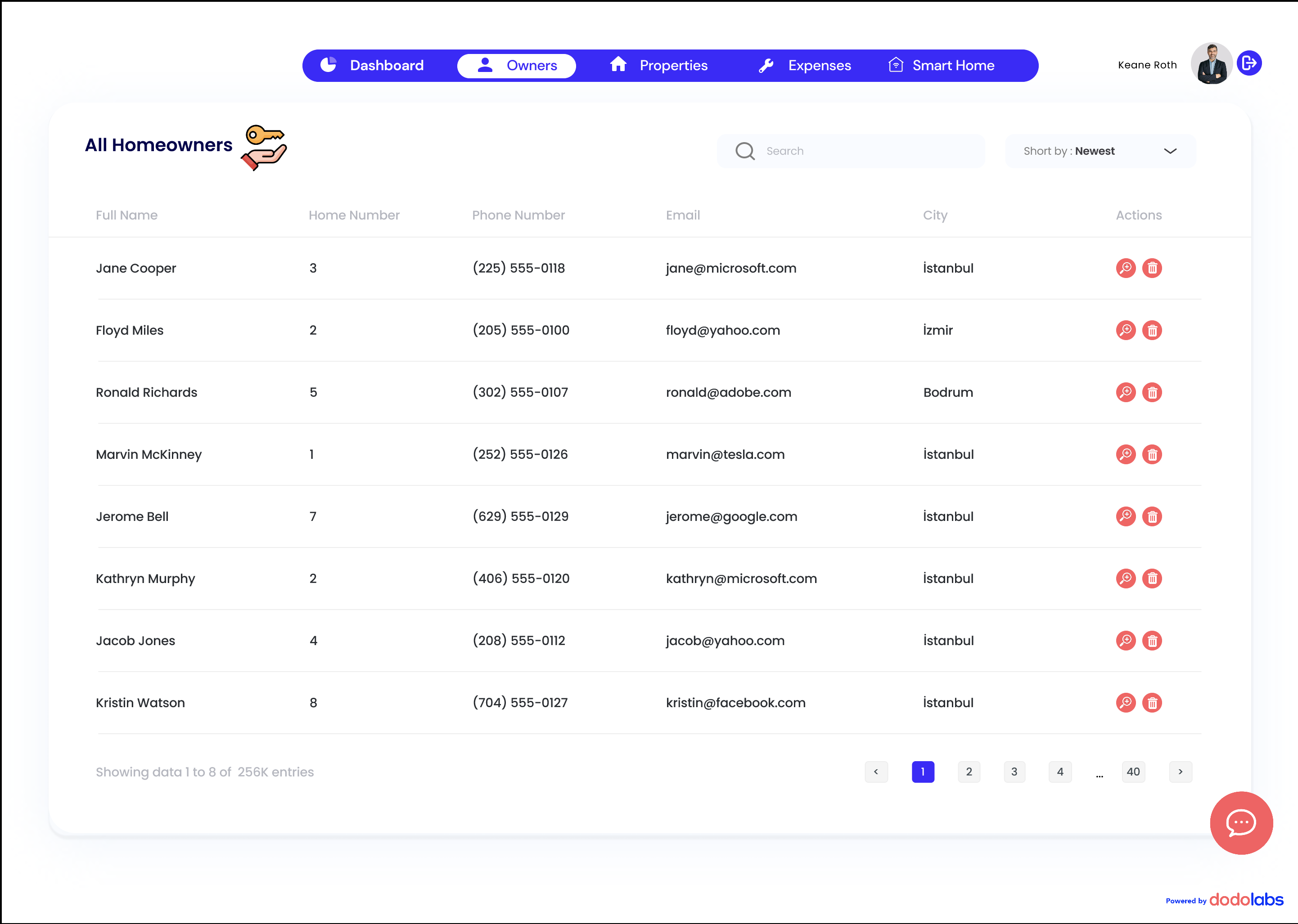The height and width of the screenshot is (924, 1298).
Task: Click the Phone Number column header
Action: tap(518, 215)
